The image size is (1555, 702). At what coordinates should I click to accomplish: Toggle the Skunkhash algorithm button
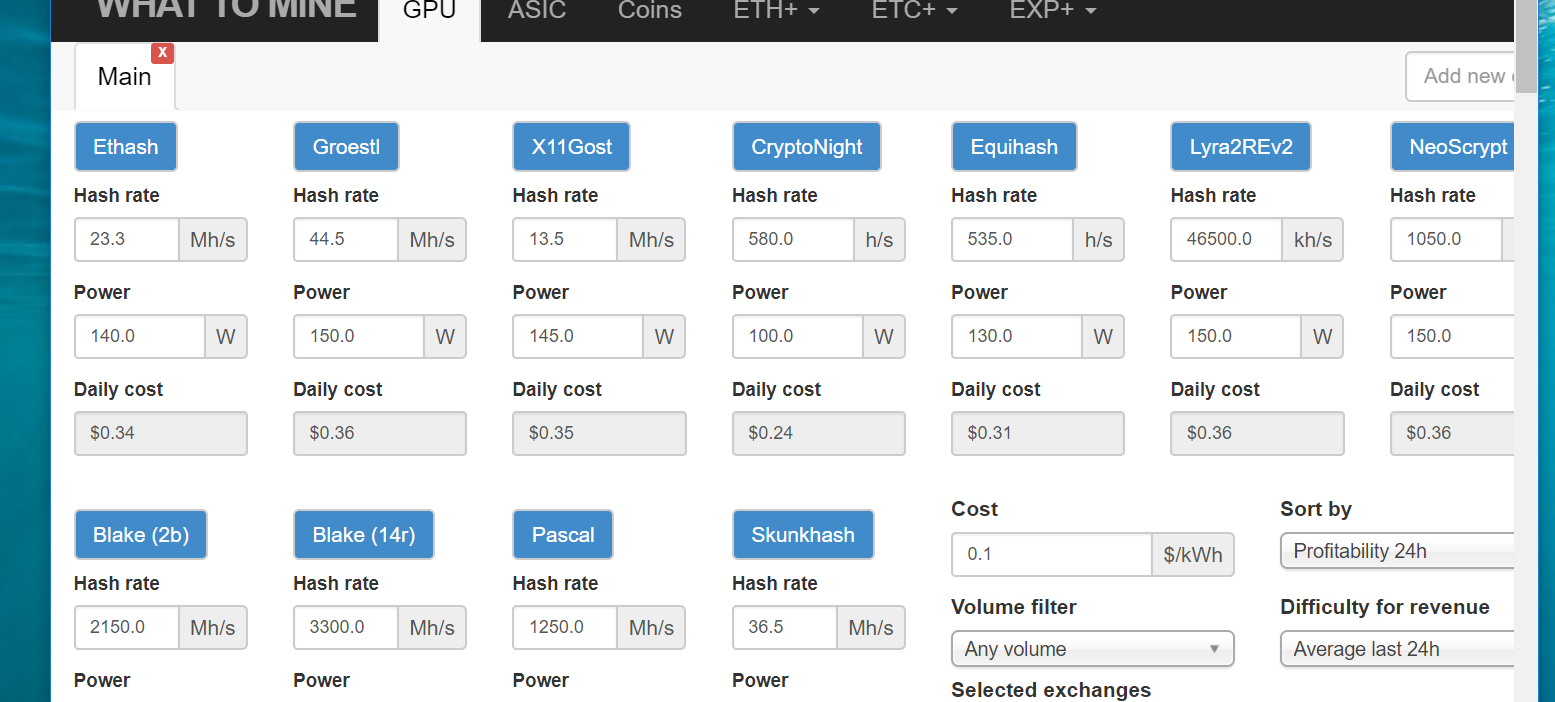(803, 535)
